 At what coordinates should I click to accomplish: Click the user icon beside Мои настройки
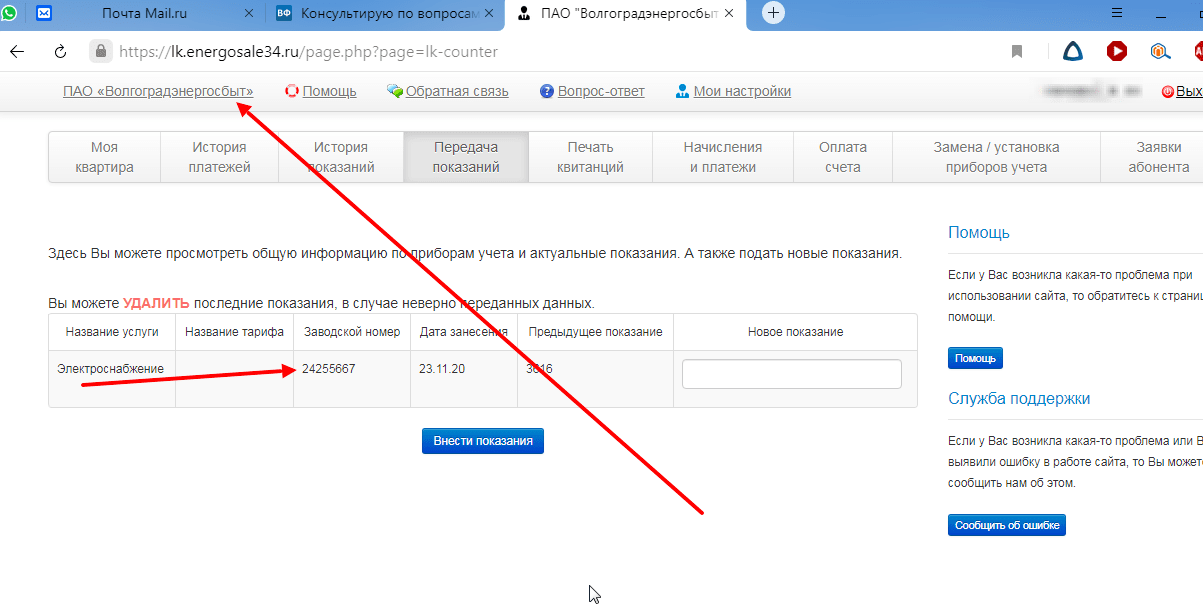[683, 91]
